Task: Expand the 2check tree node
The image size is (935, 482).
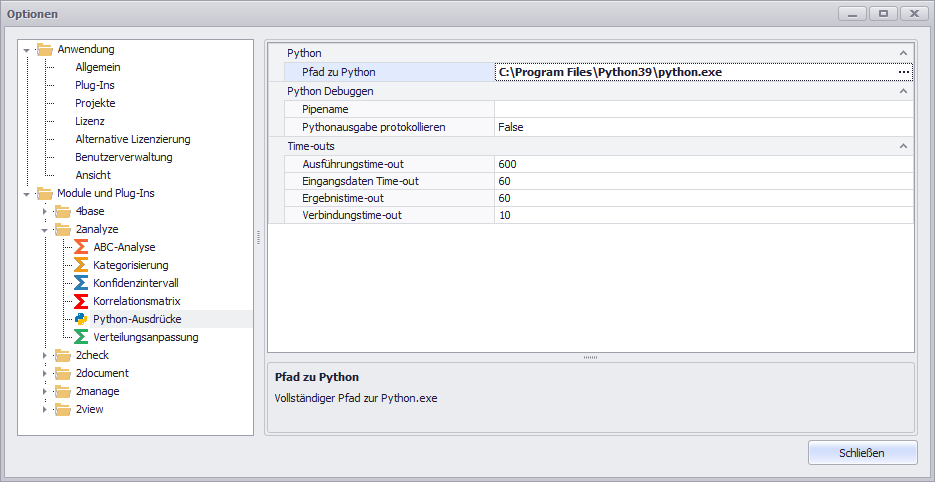Action: tap(44, 356)
